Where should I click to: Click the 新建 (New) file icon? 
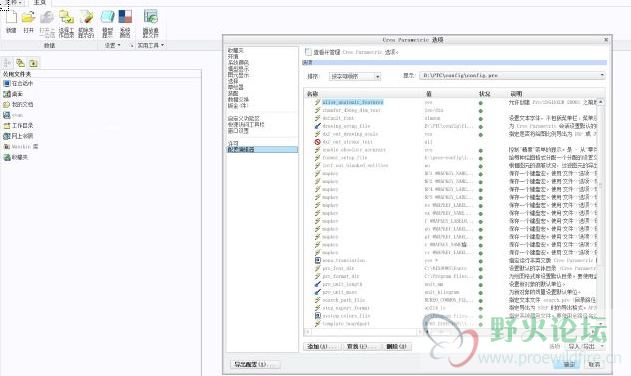(x=11, y=18)
